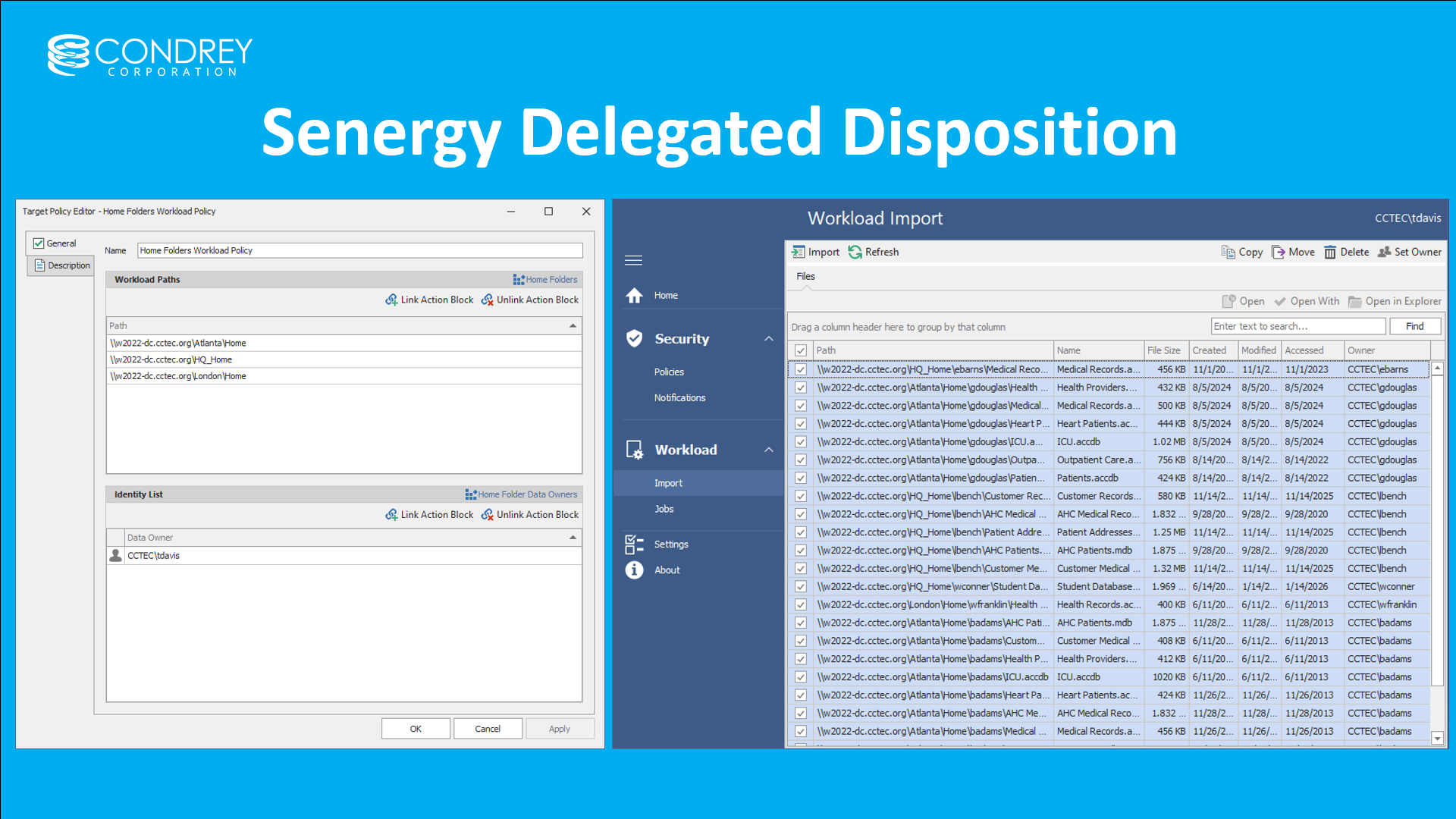Click the Description page icon

pos(40,265)
